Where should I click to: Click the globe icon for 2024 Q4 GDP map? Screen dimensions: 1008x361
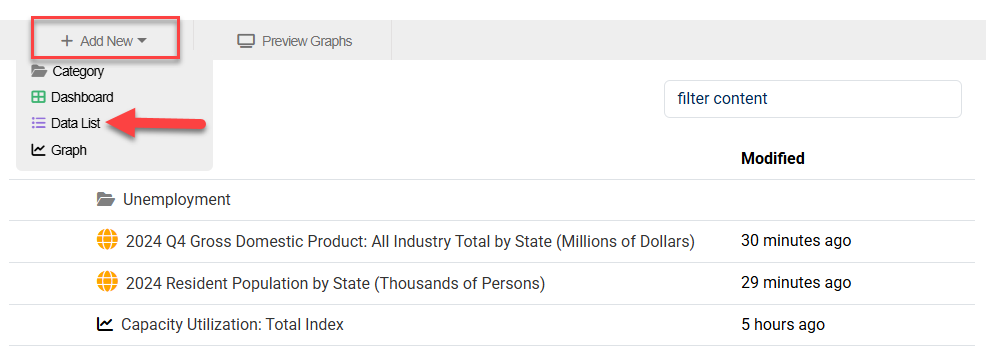click(107, 241)
